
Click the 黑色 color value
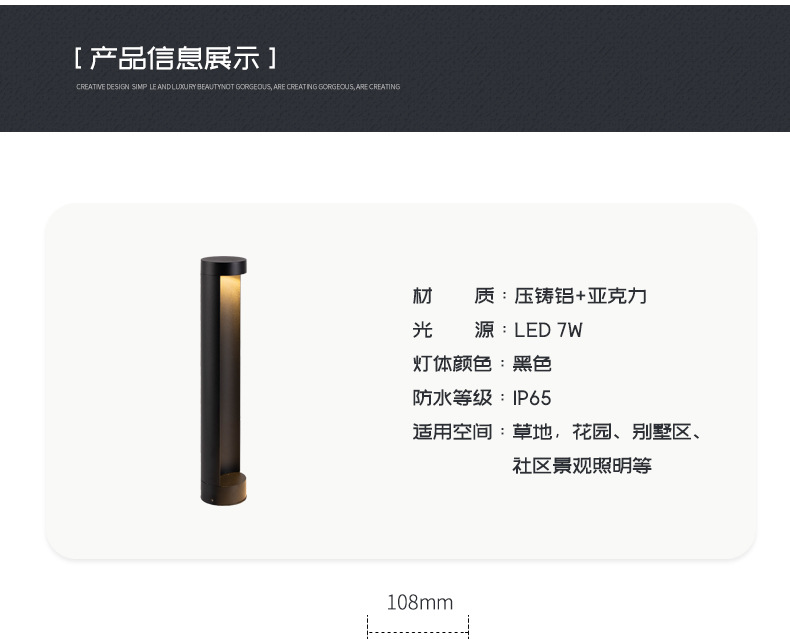point(532,363)
